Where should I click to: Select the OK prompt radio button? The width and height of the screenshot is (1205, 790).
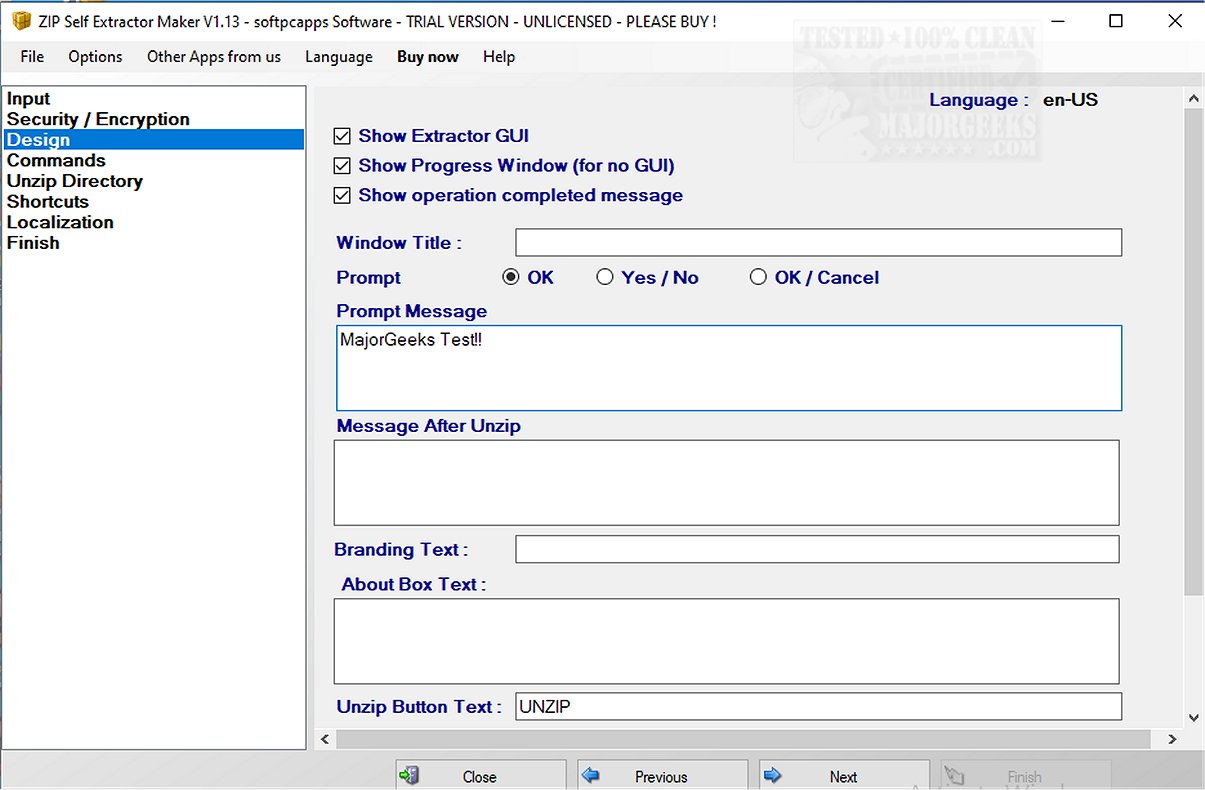[x=511, y=278]
